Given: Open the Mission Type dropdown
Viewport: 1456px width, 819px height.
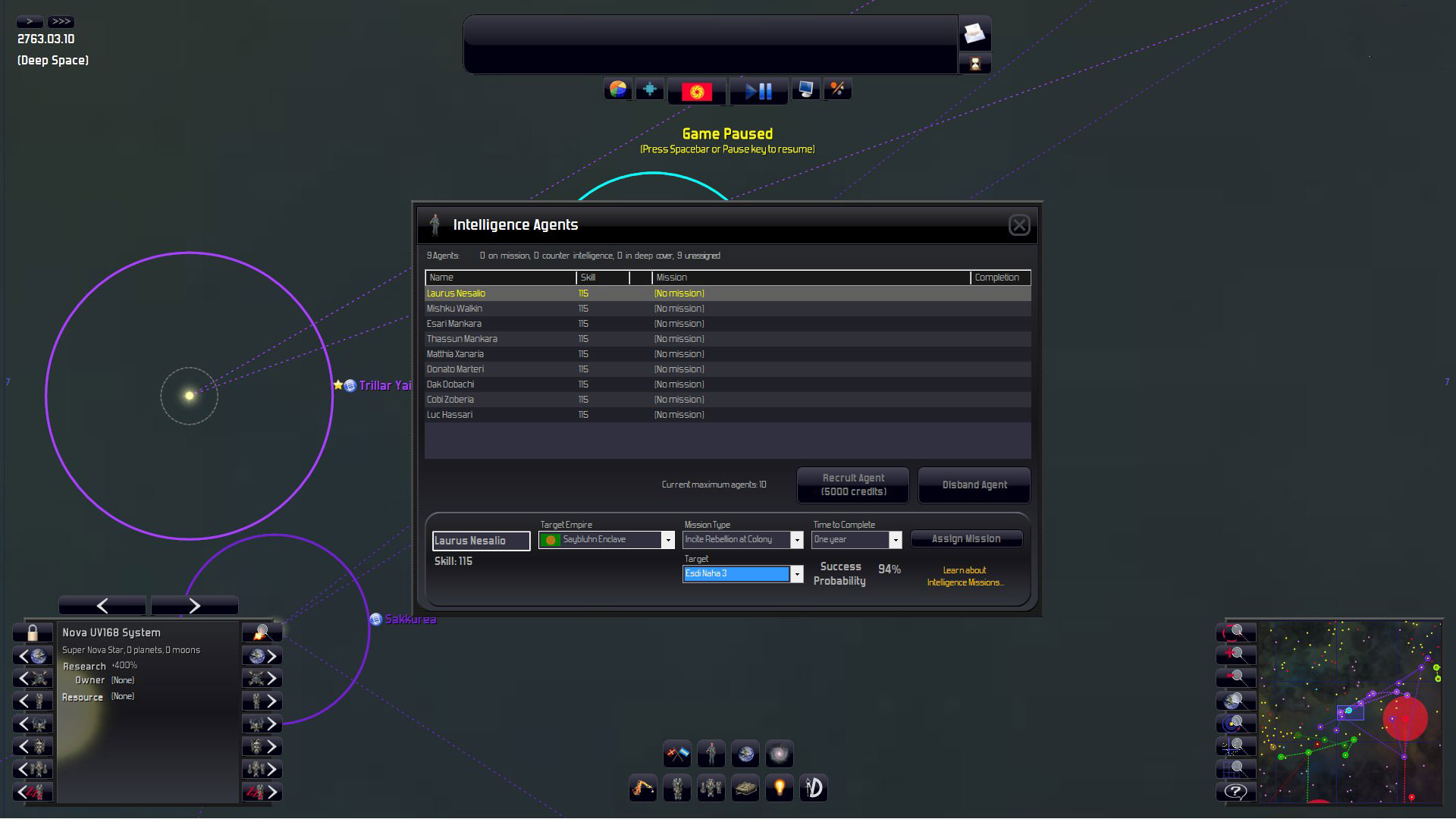Looking at the screenshot, I should point(796,540).
